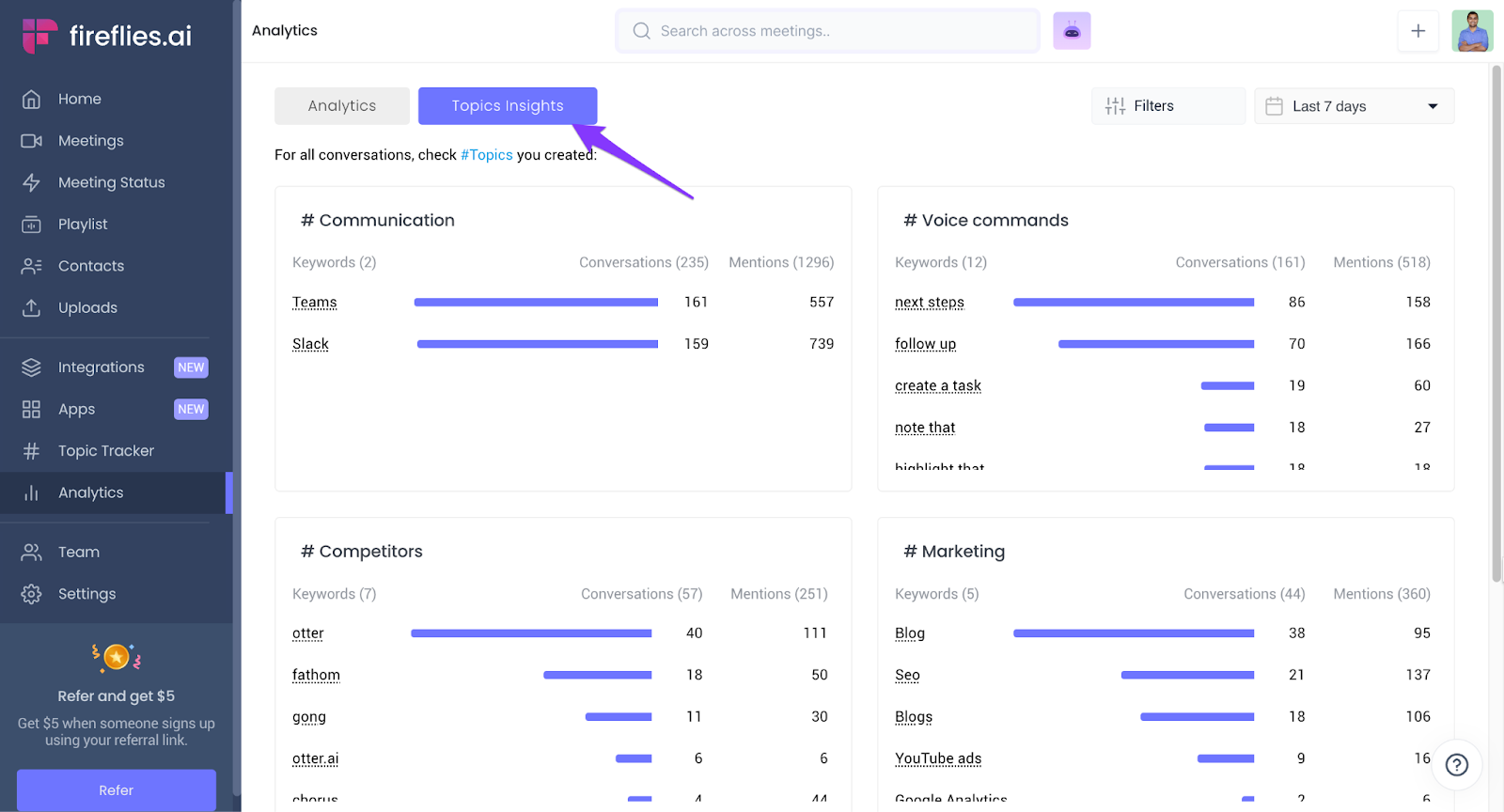Image resolution: width=1504 pixels, height=812 pixels.
Task: Open Meetings from the sidebar
Action: point(90,141)
